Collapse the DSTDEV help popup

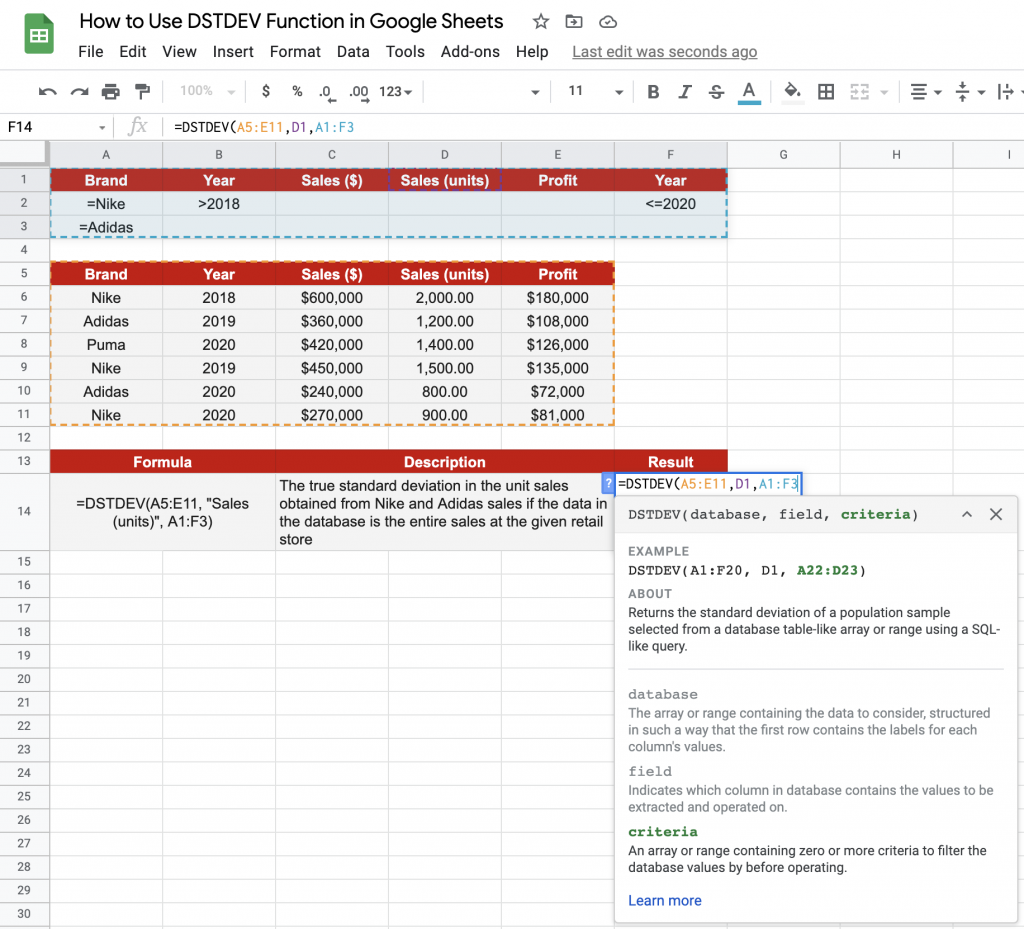coord(966,514)
